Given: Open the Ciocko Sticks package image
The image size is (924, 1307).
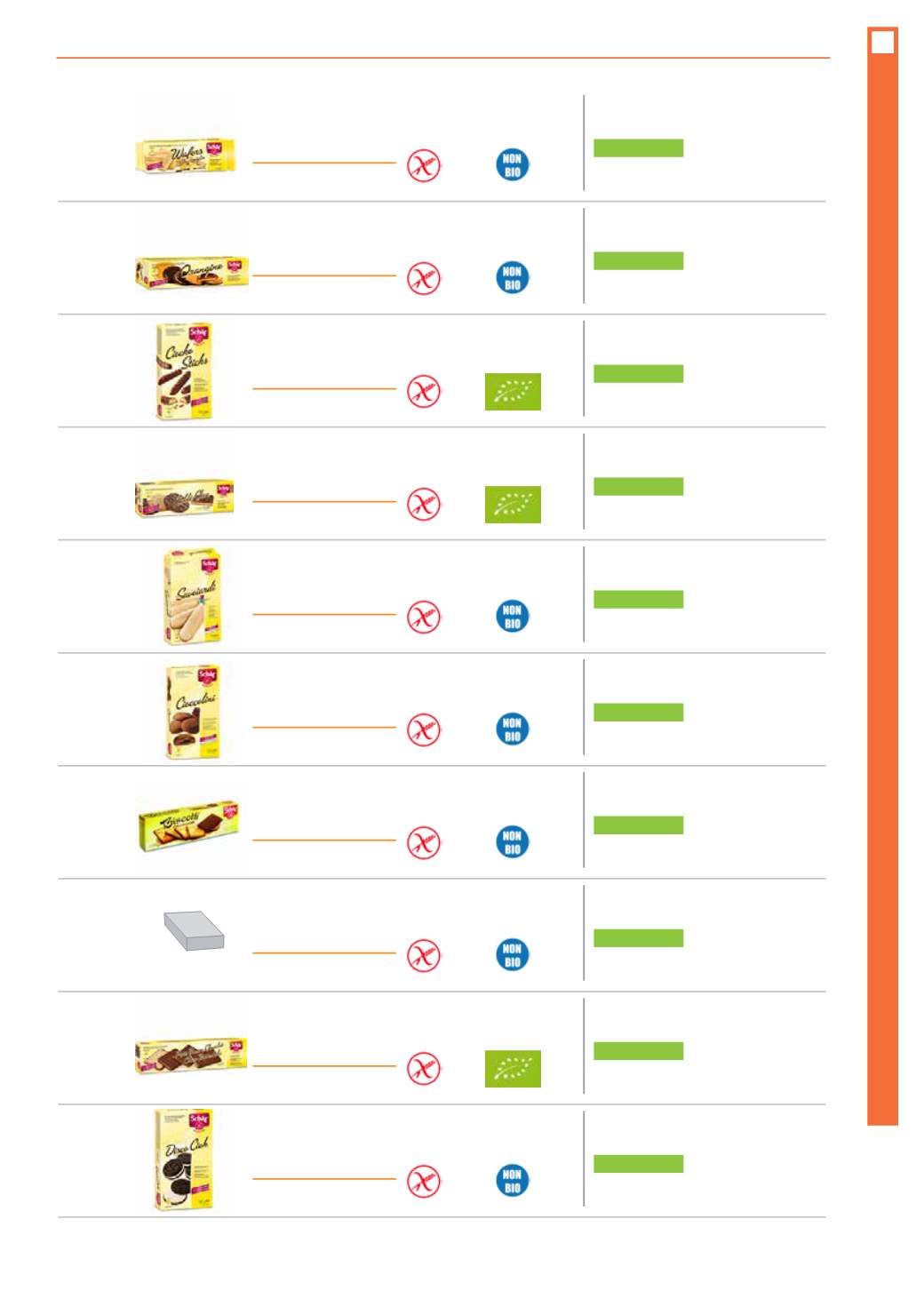Looking at the screenshot, I should point(185,371).
